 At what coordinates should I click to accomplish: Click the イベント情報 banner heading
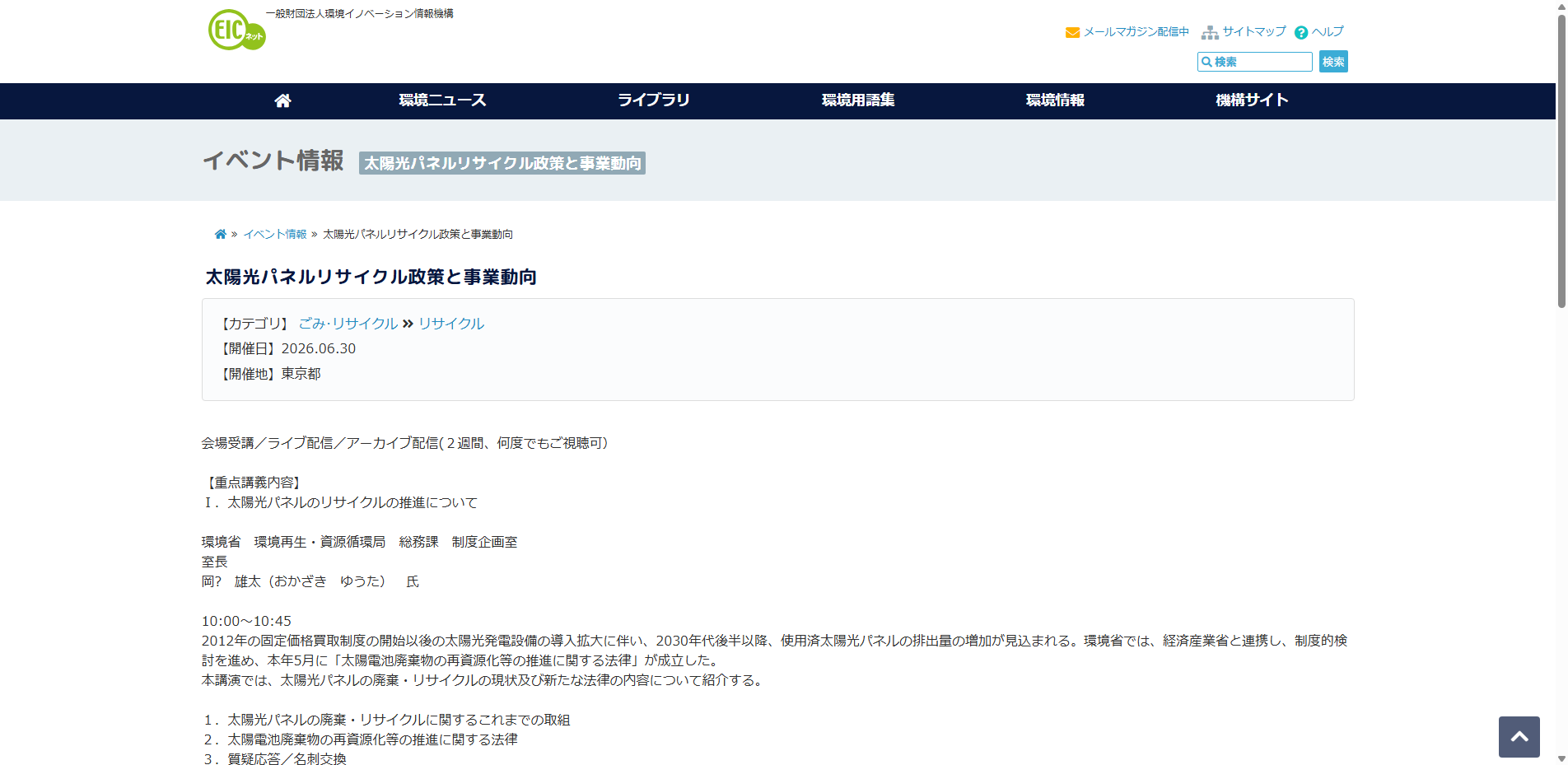pos(273,161)
